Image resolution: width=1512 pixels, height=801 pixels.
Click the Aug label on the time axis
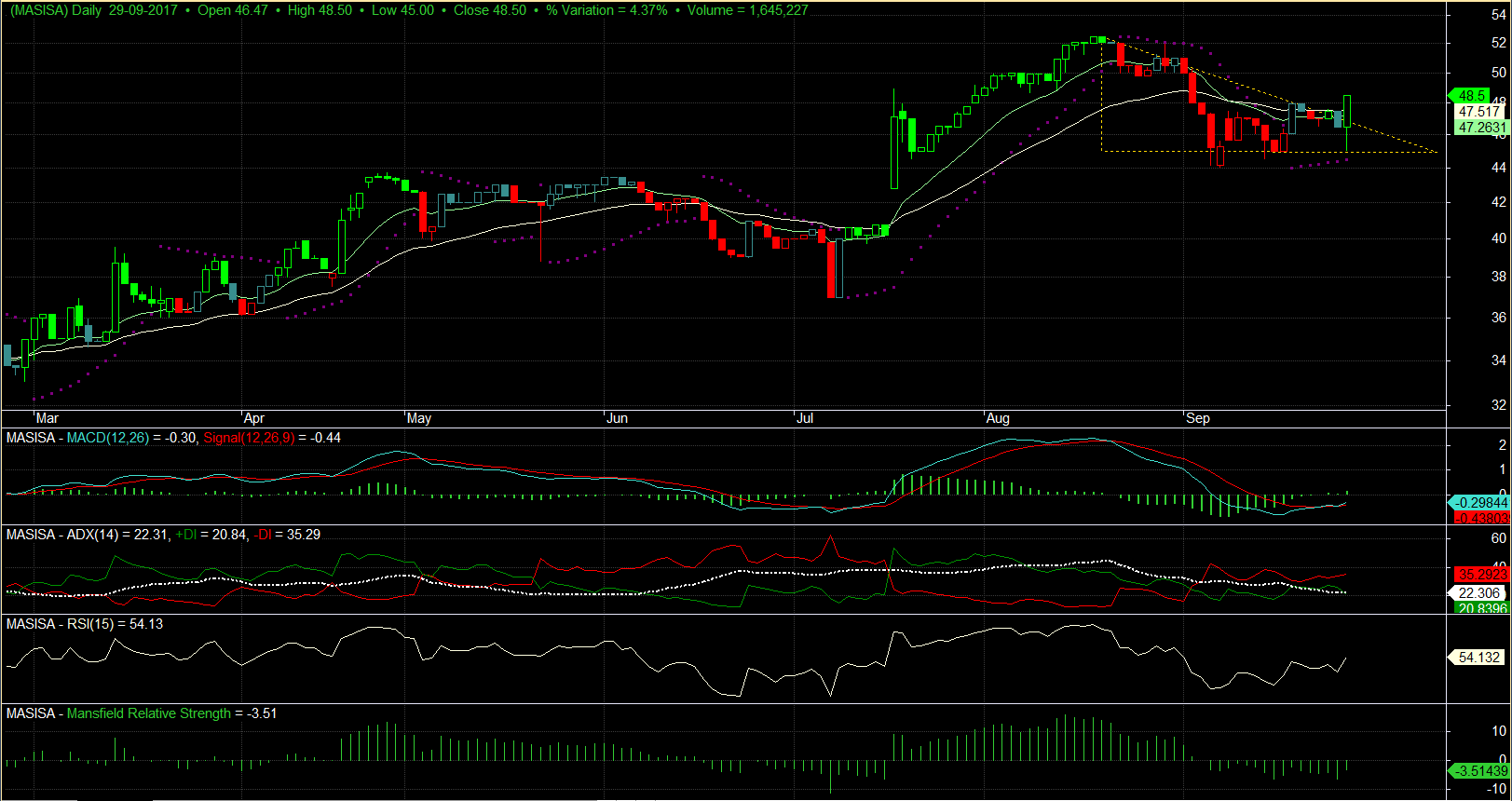pyautogui.click(x=998, y=418)
